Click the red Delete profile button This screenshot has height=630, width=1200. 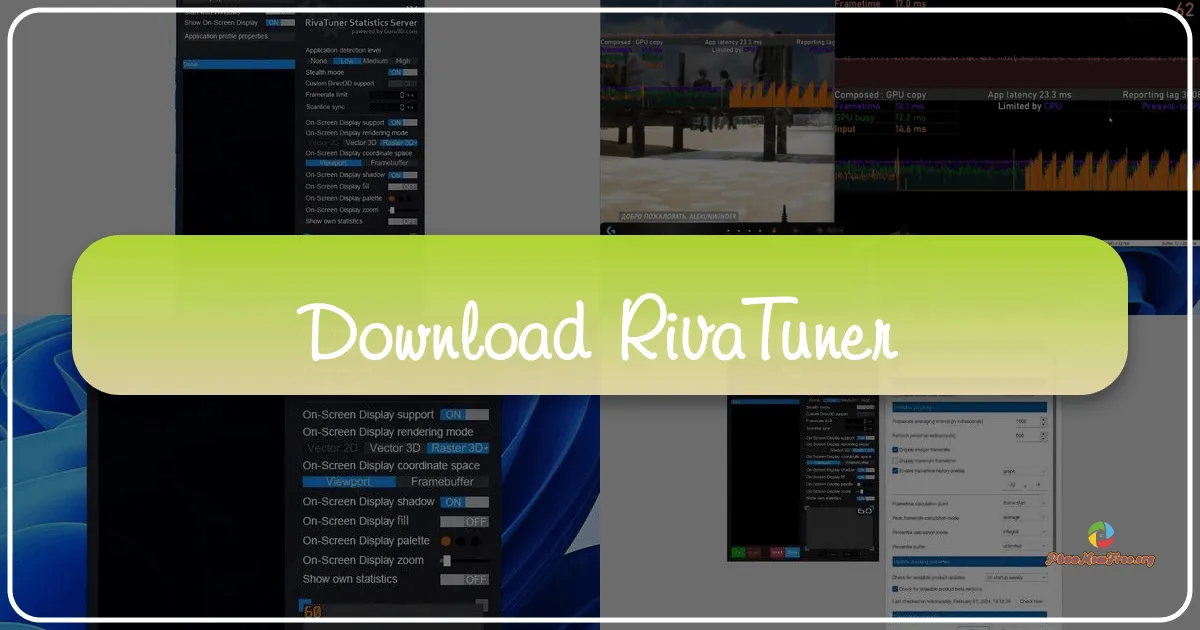point(778,551)
